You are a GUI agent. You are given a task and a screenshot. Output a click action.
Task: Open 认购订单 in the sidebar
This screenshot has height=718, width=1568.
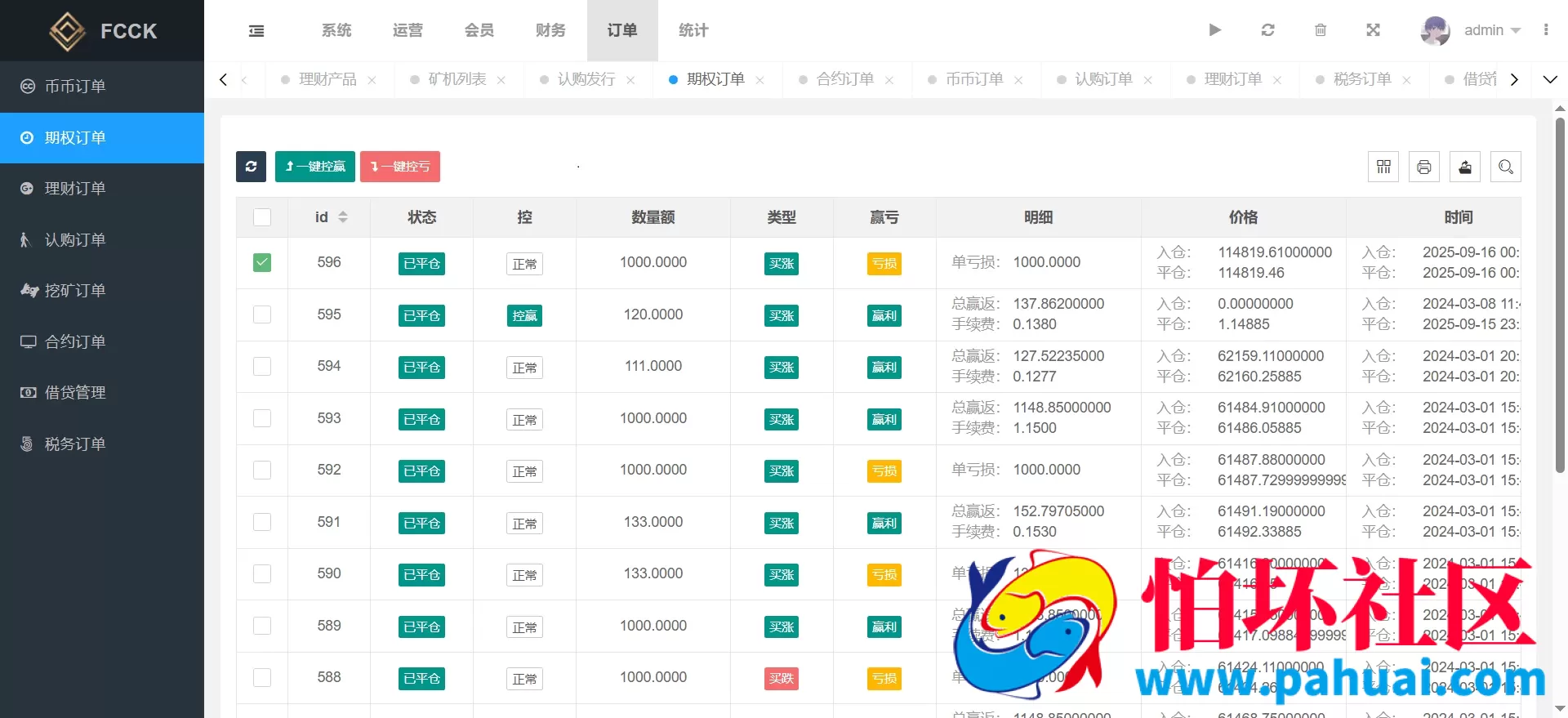(102, 240)
